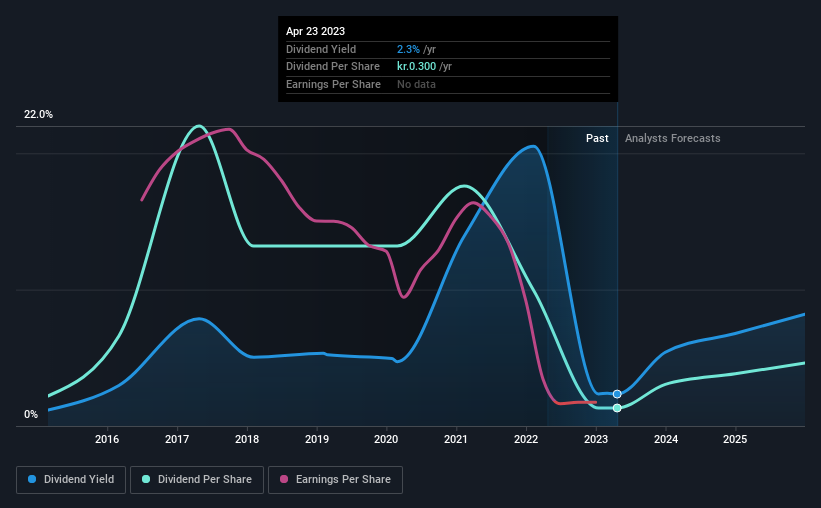821x508 pixels.
Task: Click the pink Earnings Per Share legend dot
Action: [284, 479]
